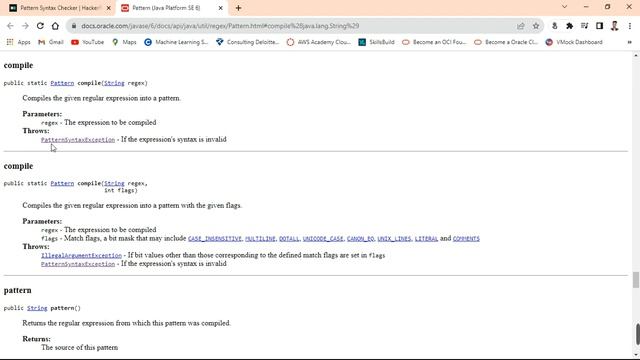The width and height of the screenshot is (640, 360).
Task: Open Become a Oracle Cloud bookmark
Action: point(506,42)
